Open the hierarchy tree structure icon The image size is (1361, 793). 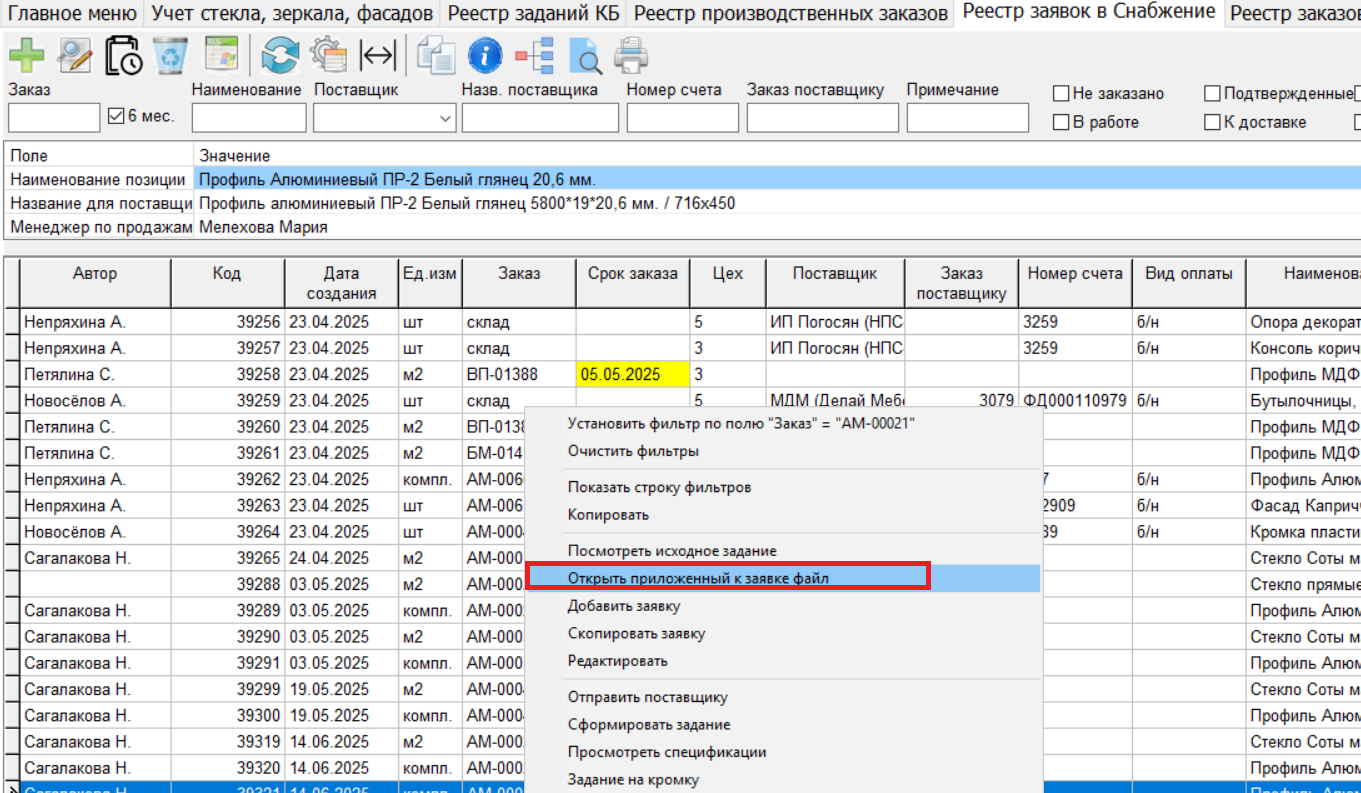coord(535,55)
